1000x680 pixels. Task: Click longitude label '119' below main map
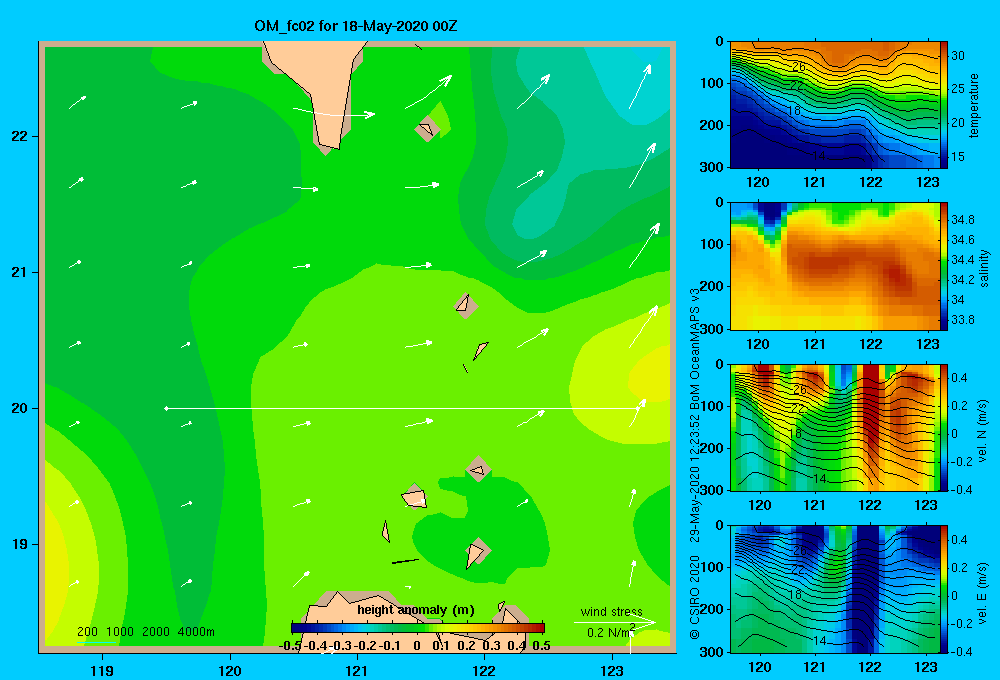[x=102, y=670]
